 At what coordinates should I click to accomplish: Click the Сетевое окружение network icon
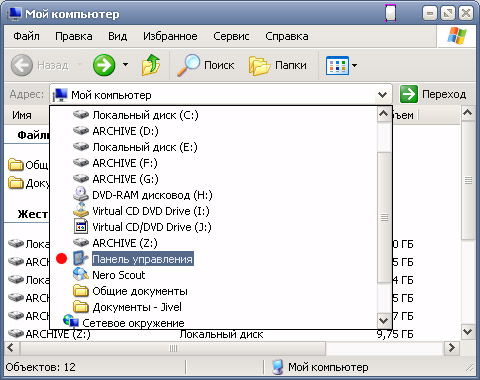coord(71,321)
